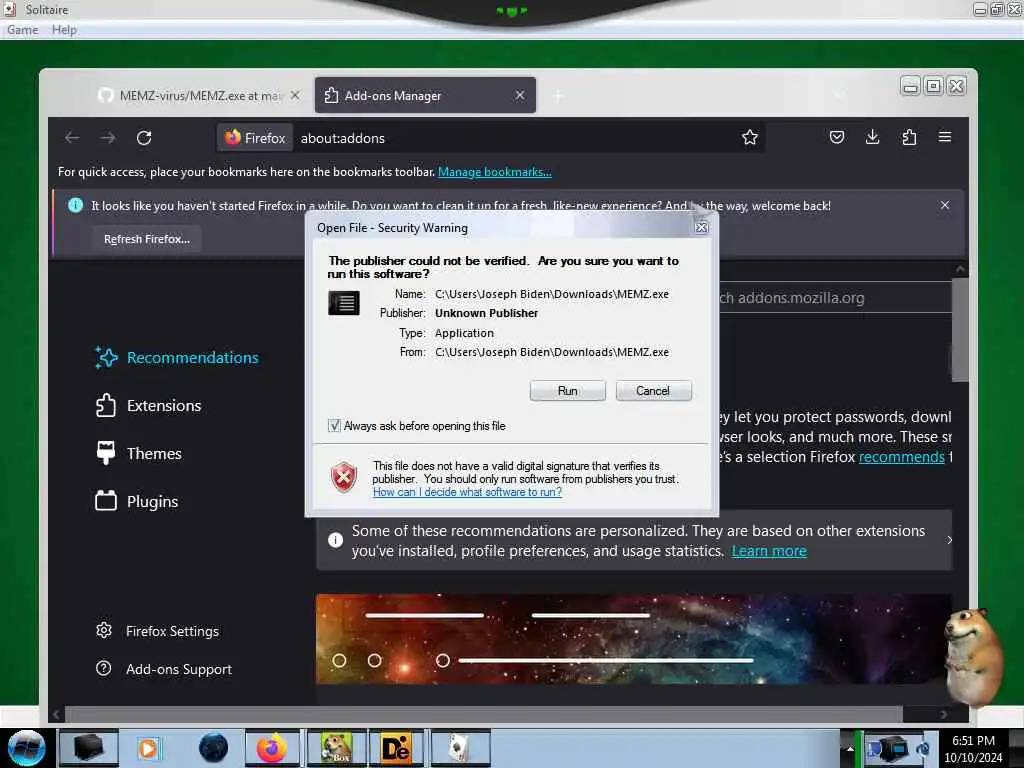Maximize the Firefox window
The image size is (1024, 768).
tap(934, 86)
